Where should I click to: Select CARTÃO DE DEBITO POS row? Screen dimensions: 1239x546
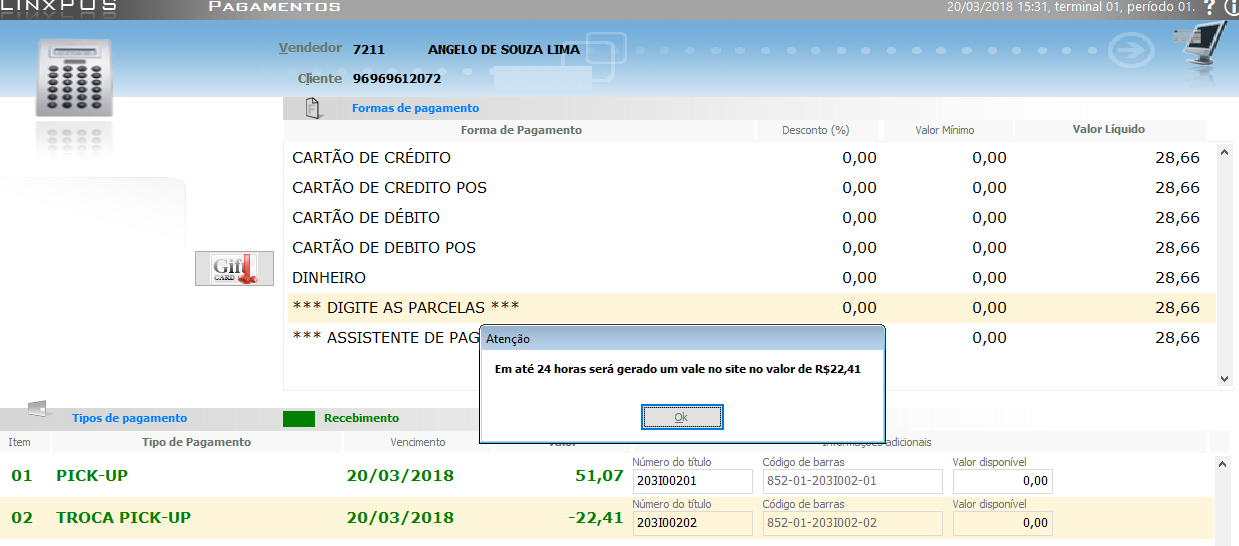750,248
